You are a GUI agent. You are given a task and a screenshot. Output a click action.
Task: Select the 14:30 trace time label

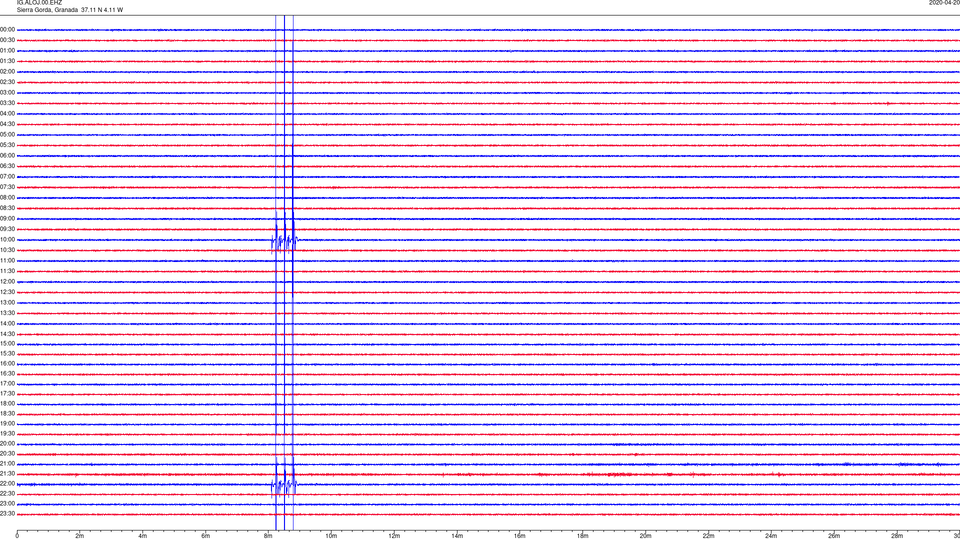point(7,334)
